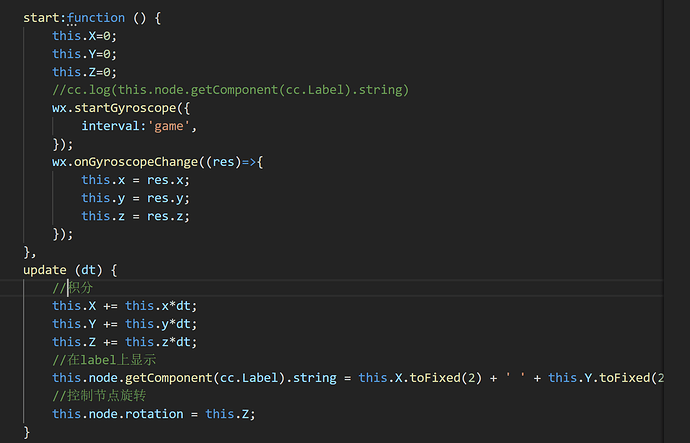The height and width of the screenshot is (443, 690).
Task: Click the 'this.X += this.x*dt;' line
Action: 125,306
